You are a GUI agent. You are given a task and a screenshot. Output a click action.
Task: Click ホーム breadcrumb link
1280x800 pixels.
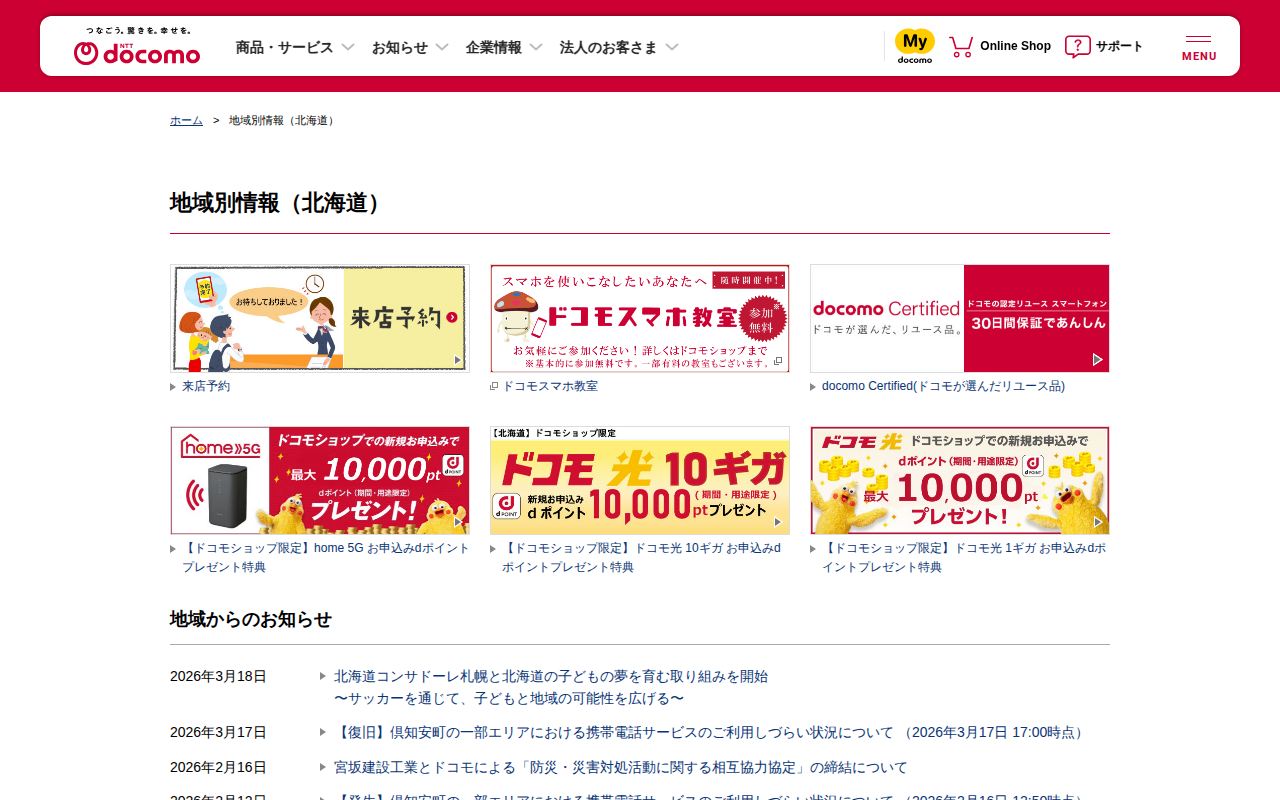click(186, 120)
